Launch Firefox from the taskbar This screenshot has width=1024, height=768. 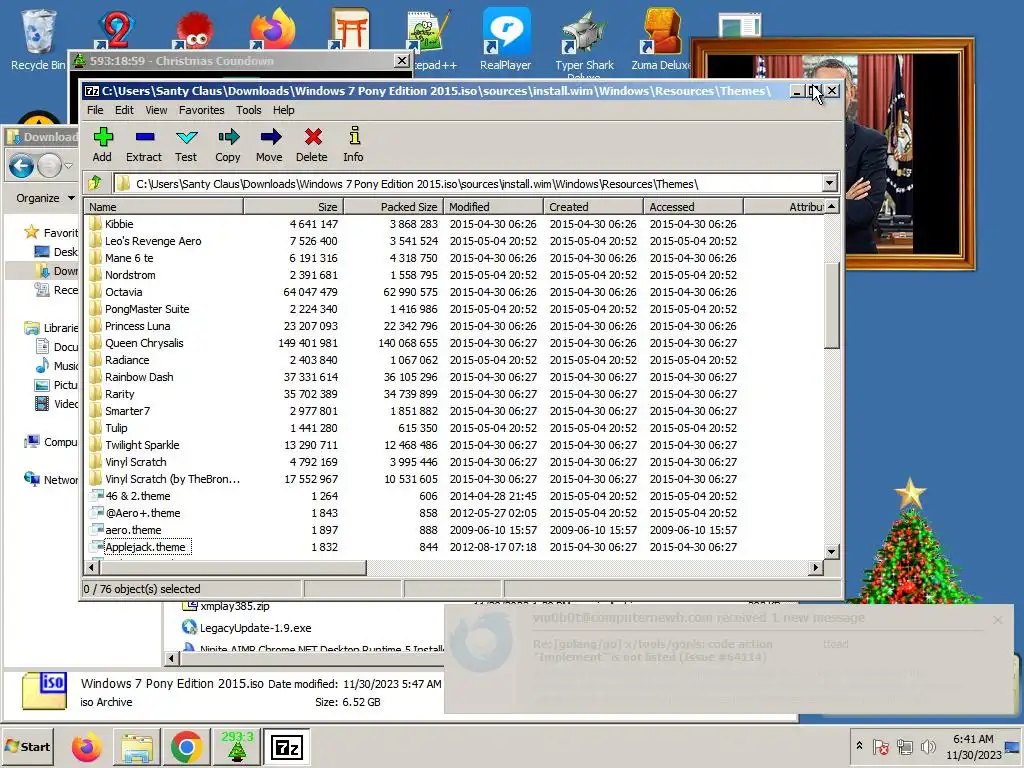[x=86, y=747]
